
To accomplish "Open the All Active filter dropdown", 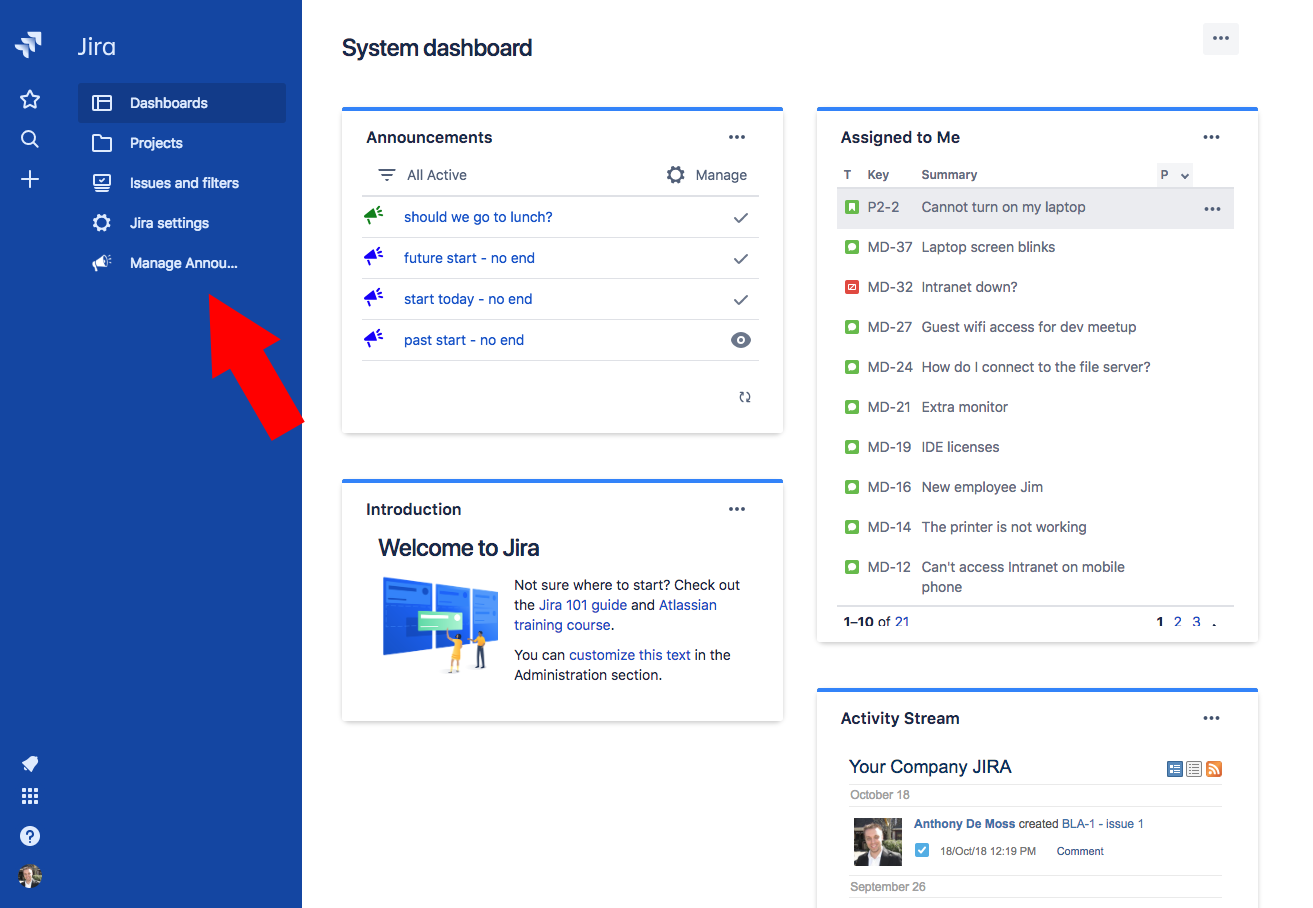I will pos(437,175).
